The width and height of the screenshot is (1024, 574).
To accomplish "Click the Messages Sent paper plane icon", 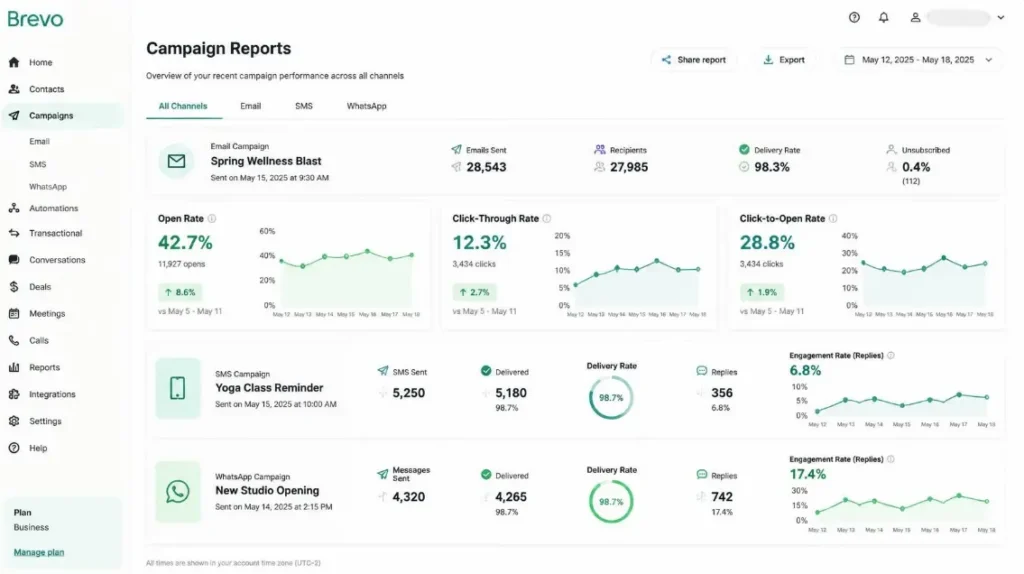I will 383,474.
